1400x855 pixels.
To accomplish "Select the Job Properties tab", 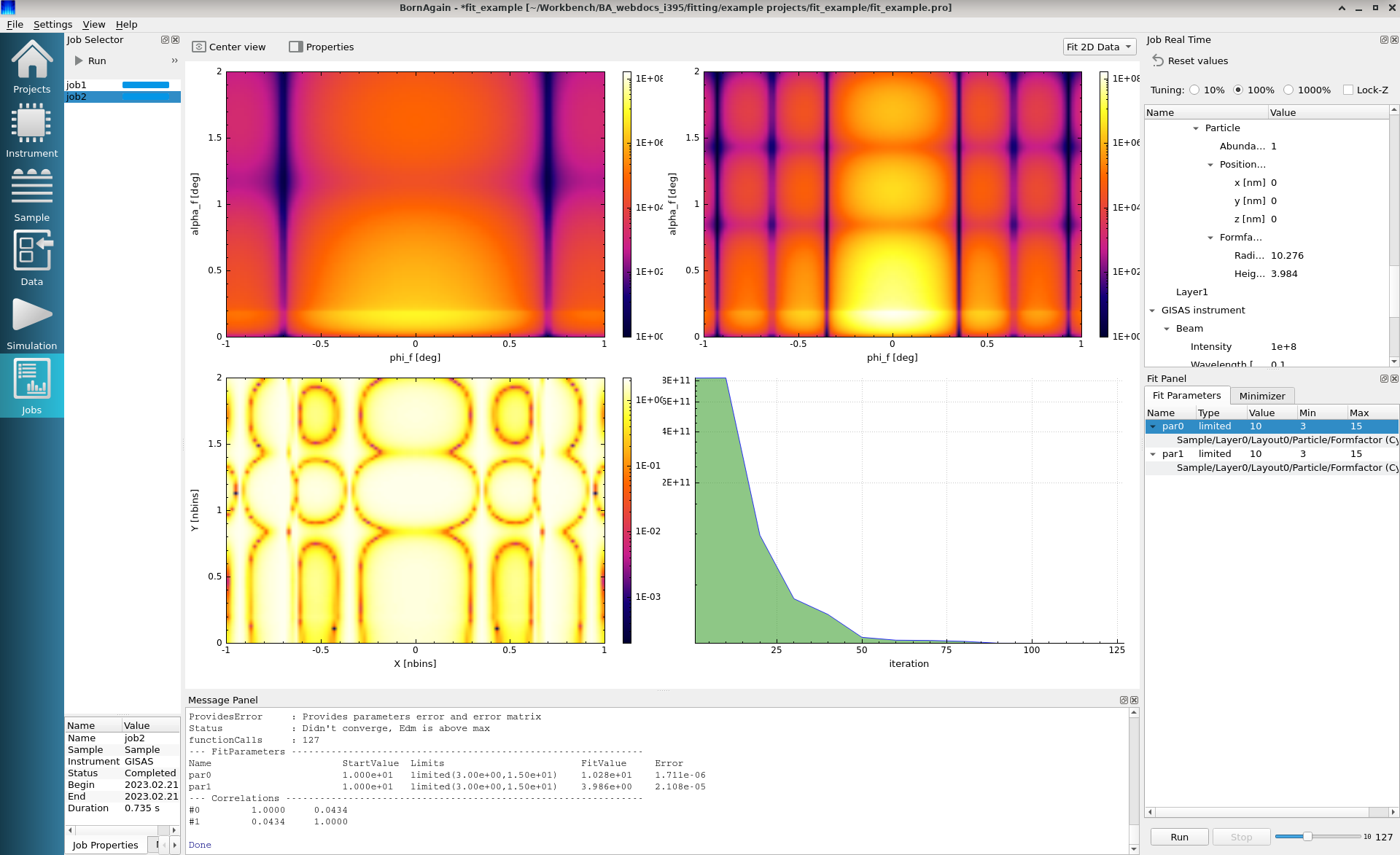I will pos(105,846).
